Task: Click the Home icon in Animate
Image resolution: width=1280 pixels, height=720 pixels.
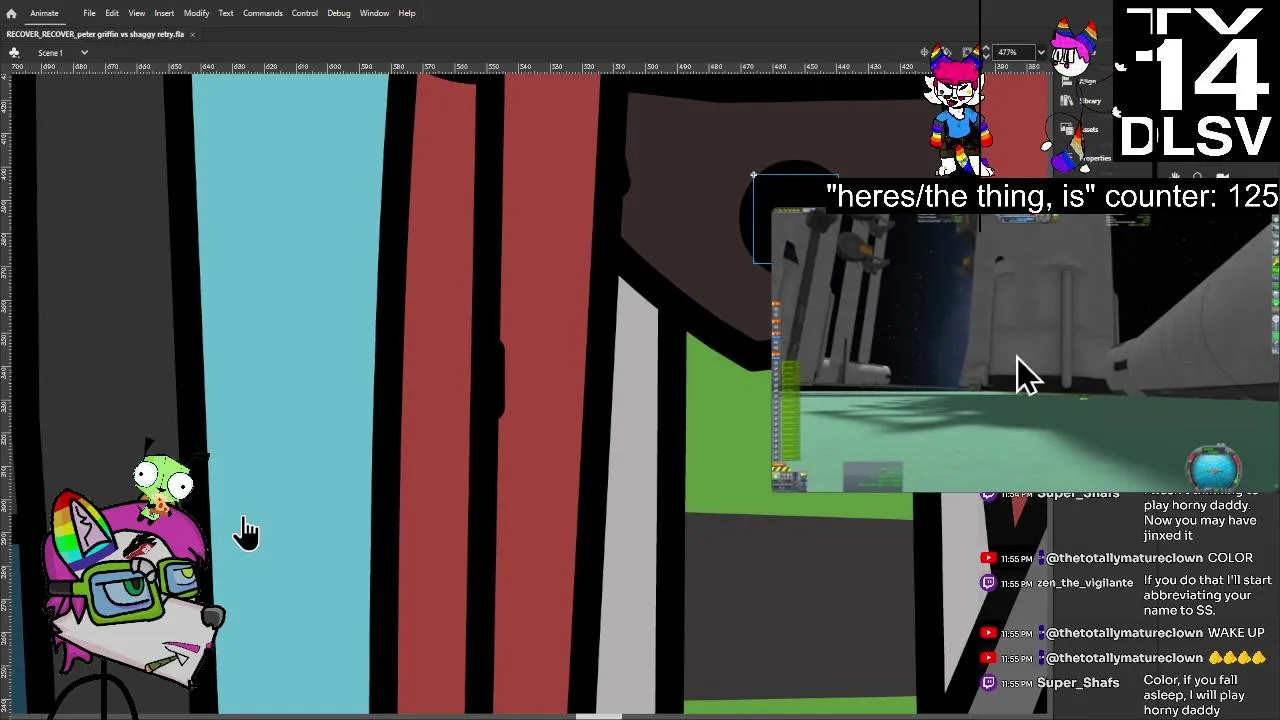Action: [11, 13]
